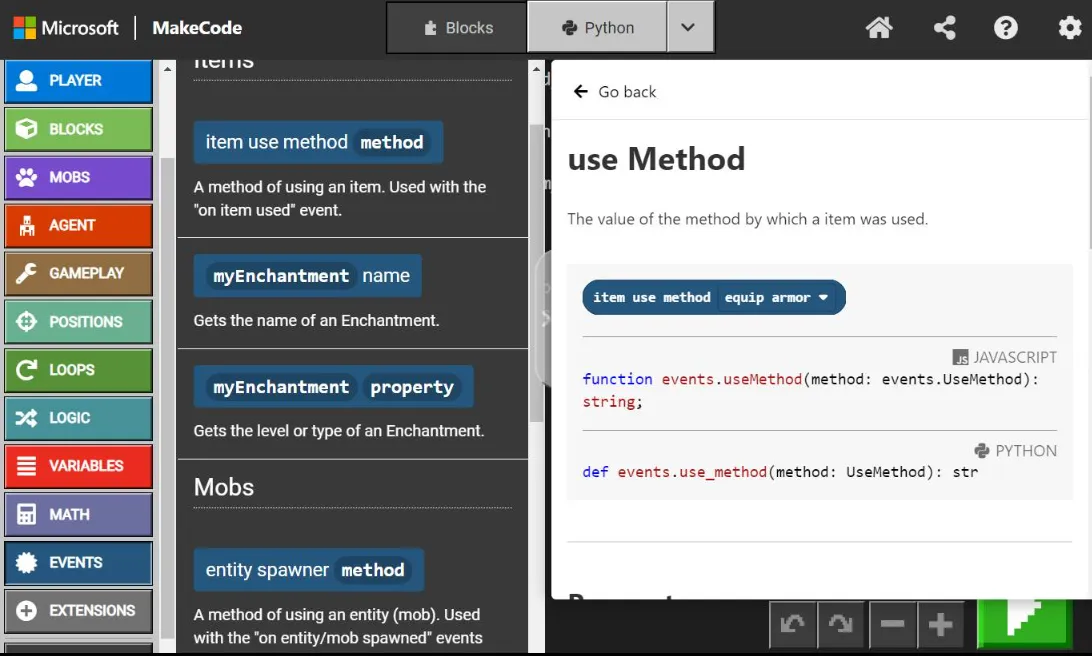
Task: Click the Go back link
Action: pos(615,92)
